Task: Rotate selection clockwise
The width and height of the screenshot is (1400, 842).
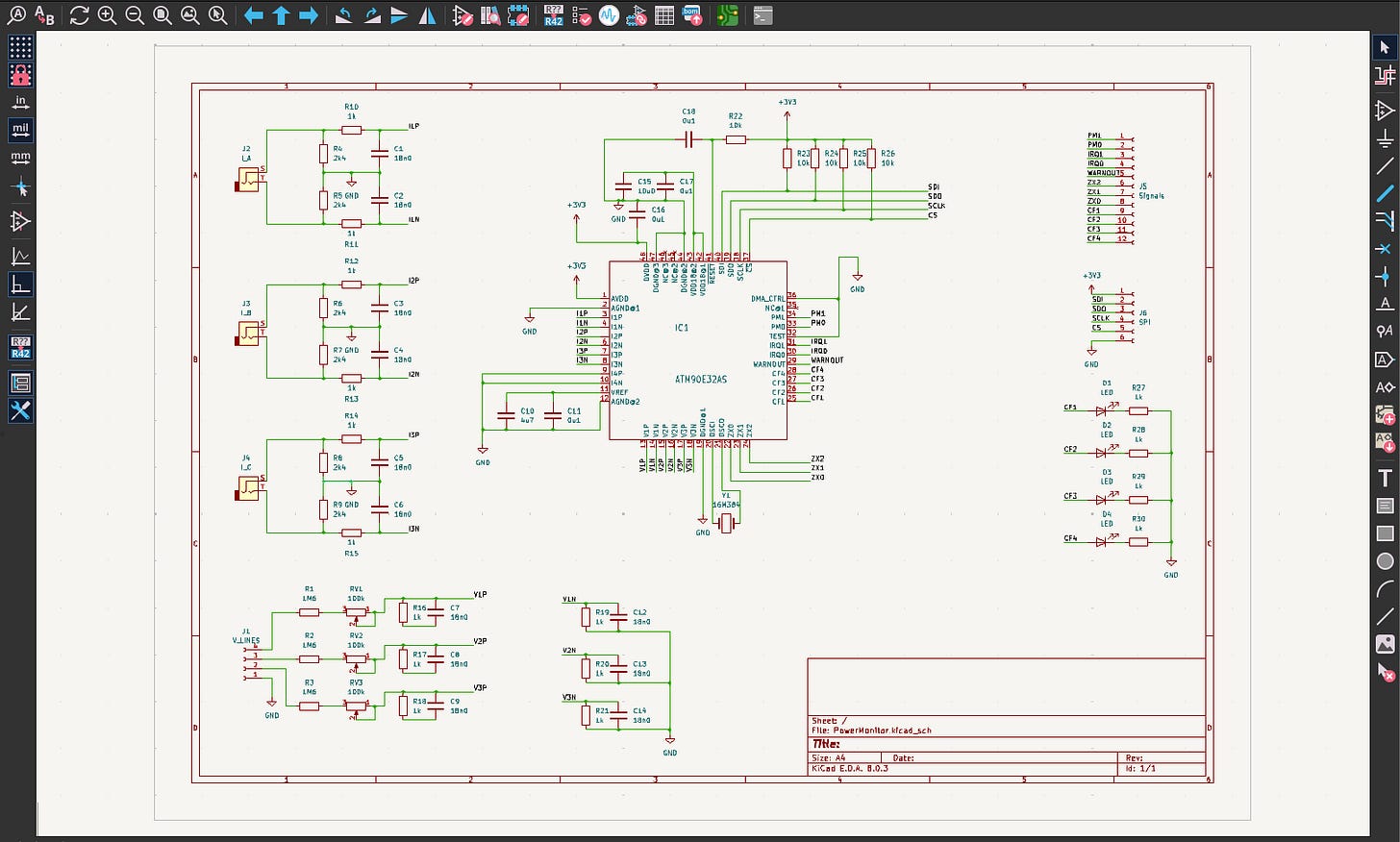Action: click(371, 15)
